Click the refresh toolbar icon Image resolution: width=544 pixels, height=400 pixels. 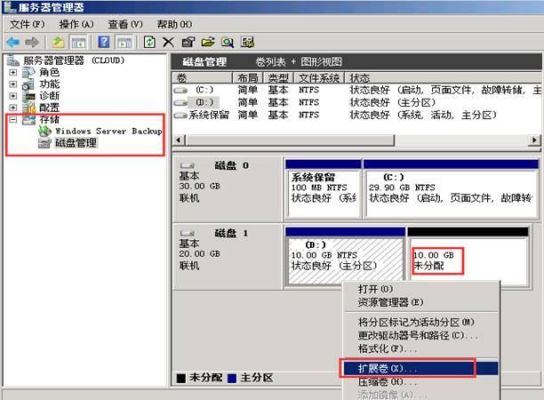coord(150,42)
